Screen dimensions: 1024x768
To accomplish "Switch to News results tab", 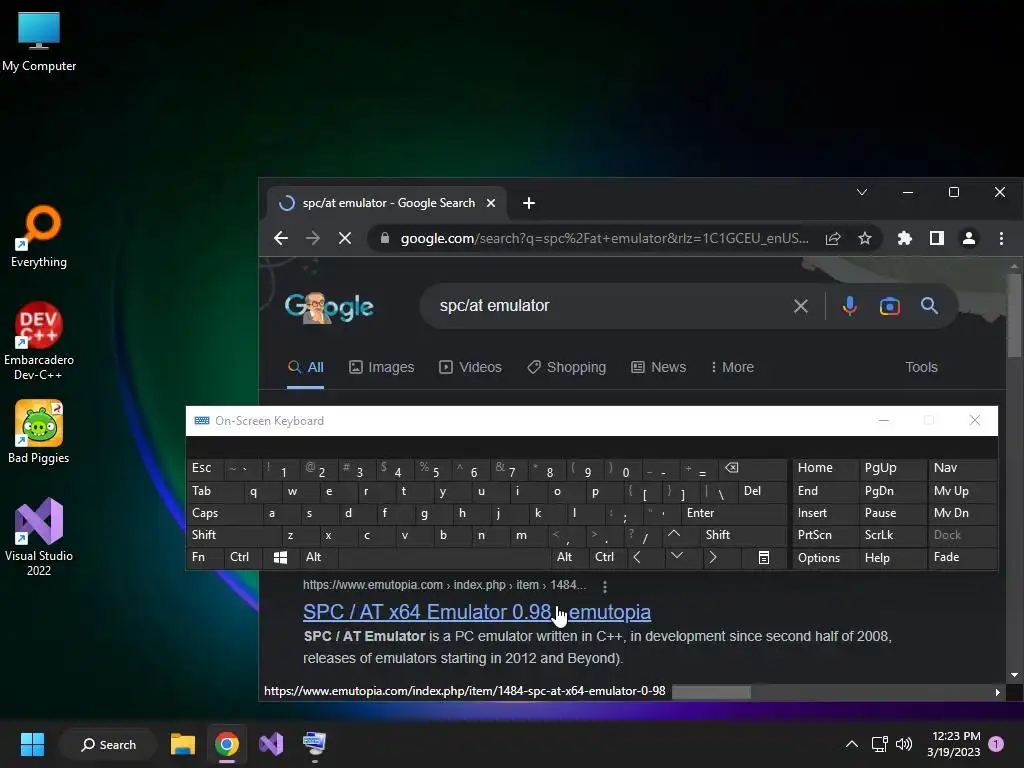I will click(x=658, y=367).
